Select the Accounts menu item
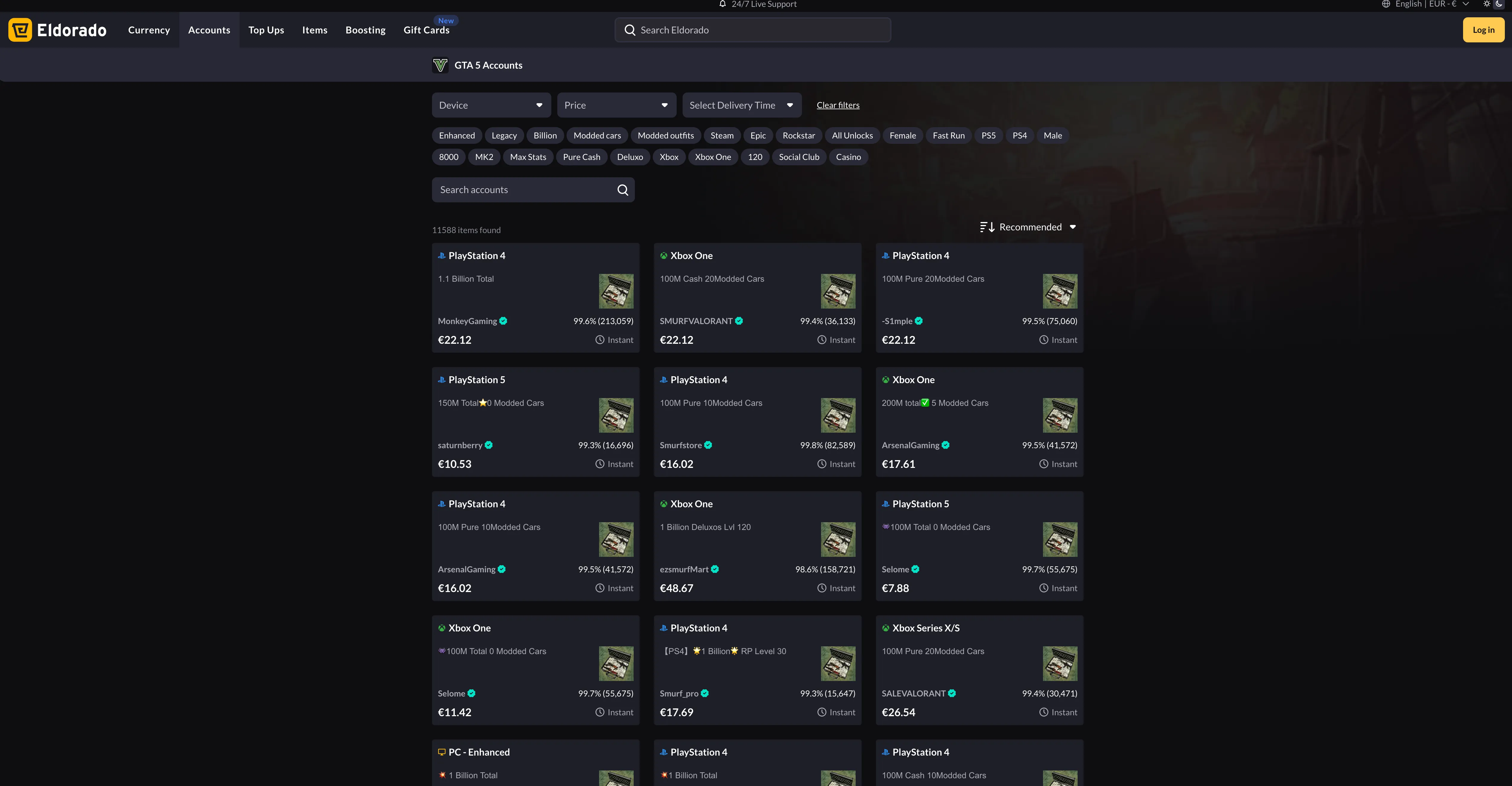 pyautogui.click(x=209, y=30)
